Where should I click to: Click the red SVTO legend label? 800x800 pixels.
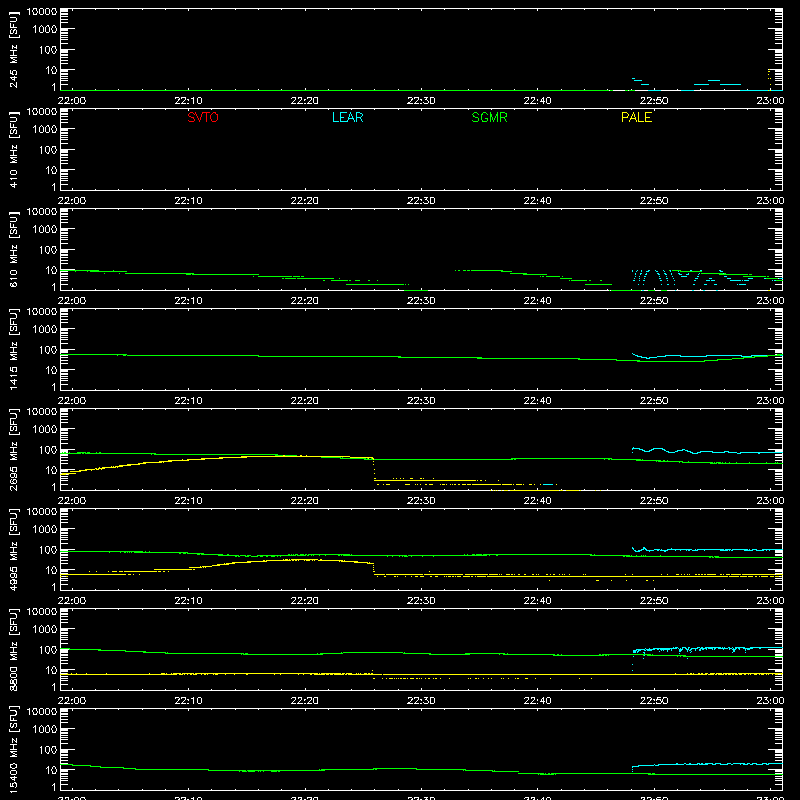[x=203, y=117]
